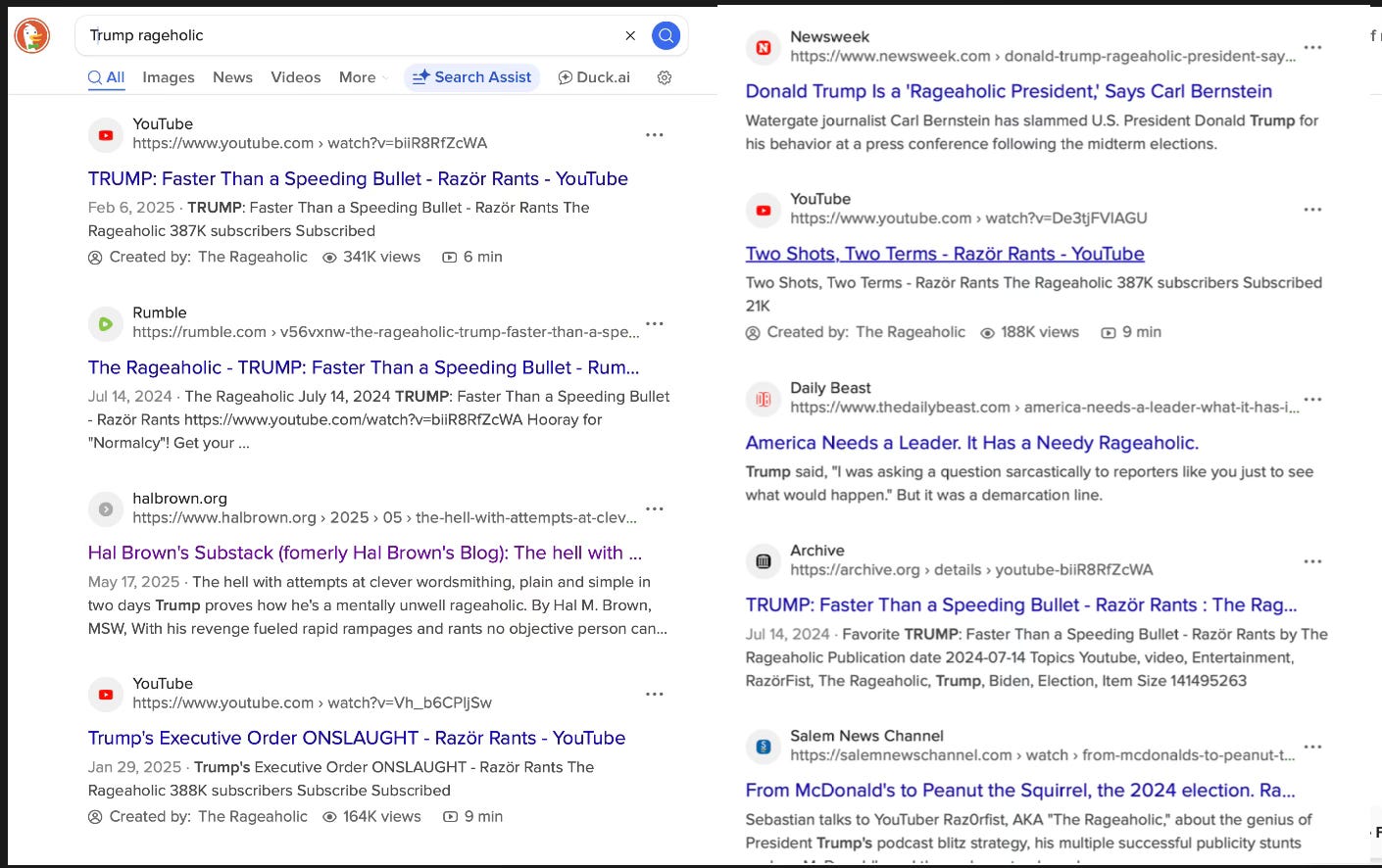The height and width of the screenshot is (868, 1382).
Task: Click YouTube favicon for Speeding Bullet result
Action: (x=106, y=134)
